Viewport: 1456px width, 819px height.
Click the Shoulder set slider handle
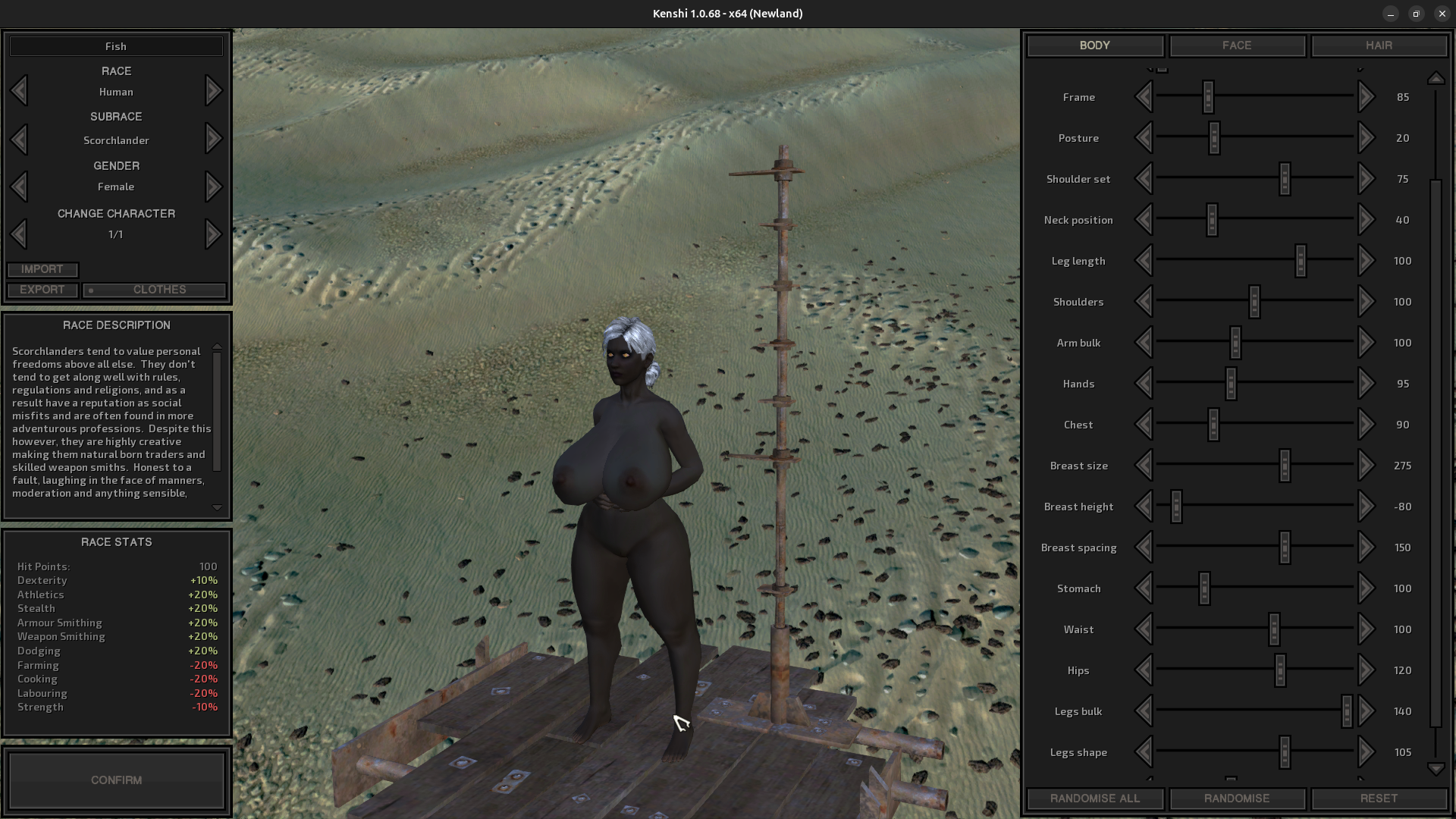click(1285, 179)
